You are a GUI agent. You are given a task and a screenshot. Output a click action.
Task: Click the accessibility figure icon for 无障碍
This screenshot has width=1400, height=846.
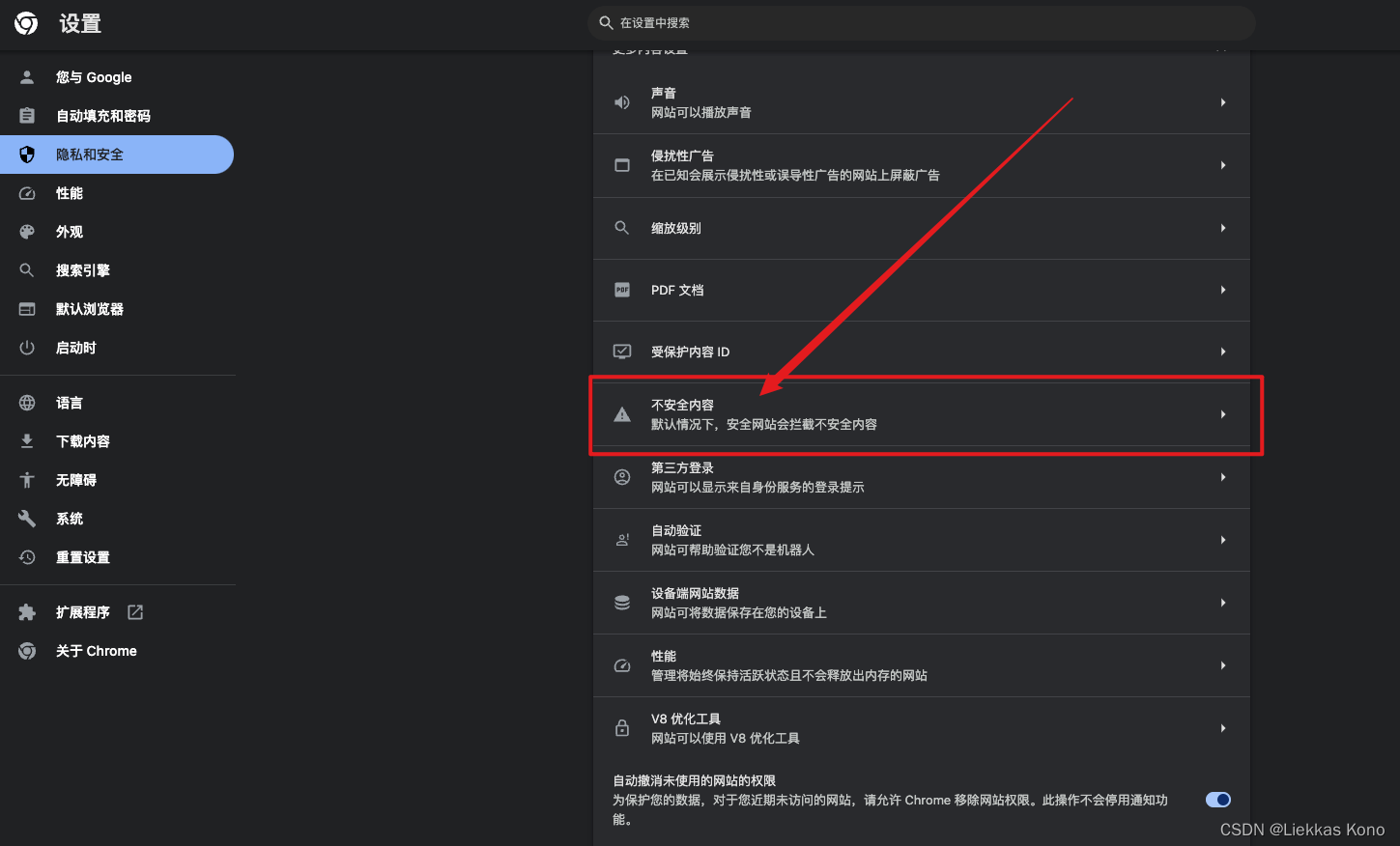click(x=27, y=480)
